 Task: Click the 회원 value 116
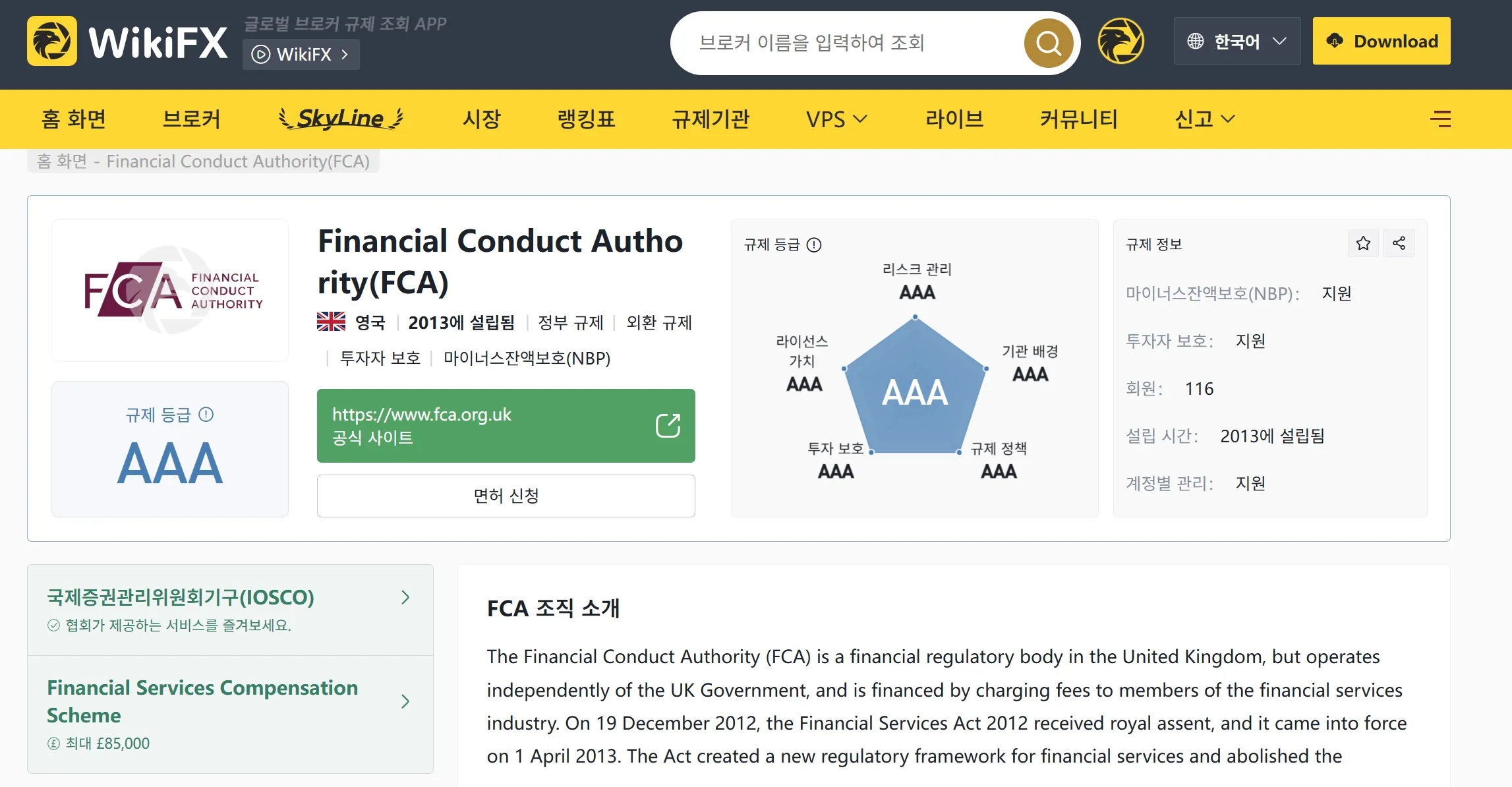point(1199,389)
